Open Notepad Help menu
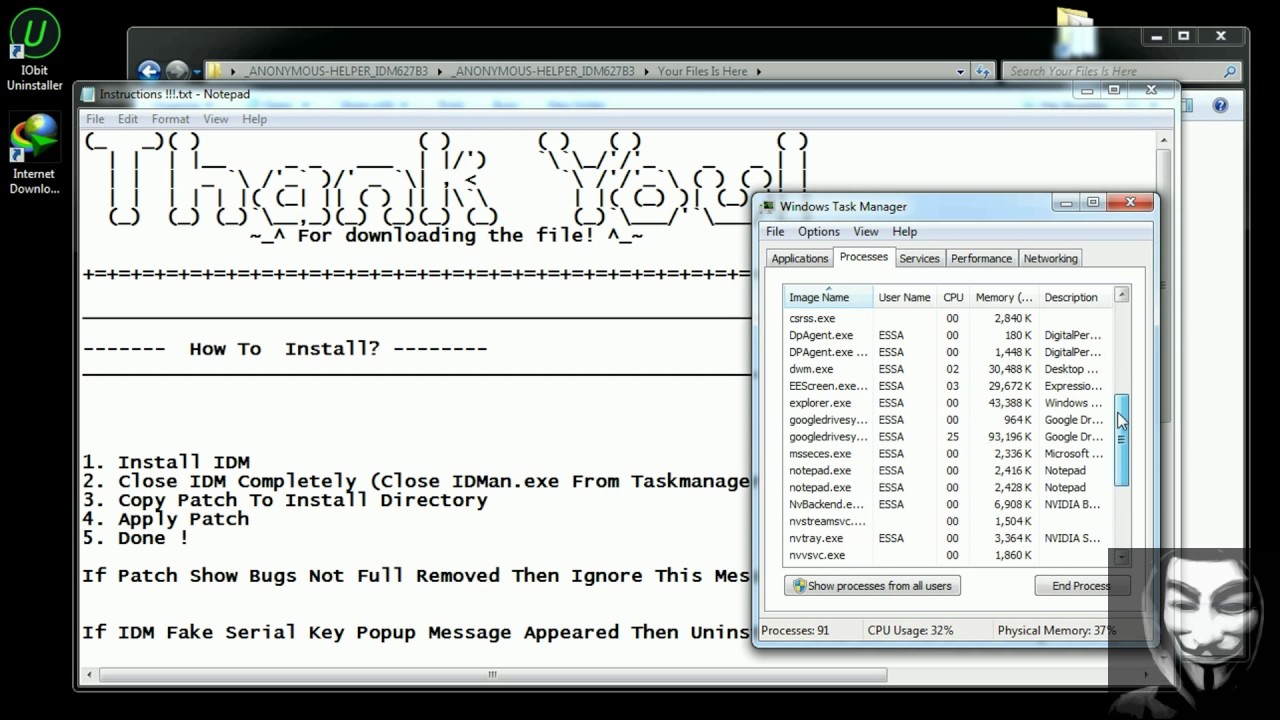 click(254, 119)
